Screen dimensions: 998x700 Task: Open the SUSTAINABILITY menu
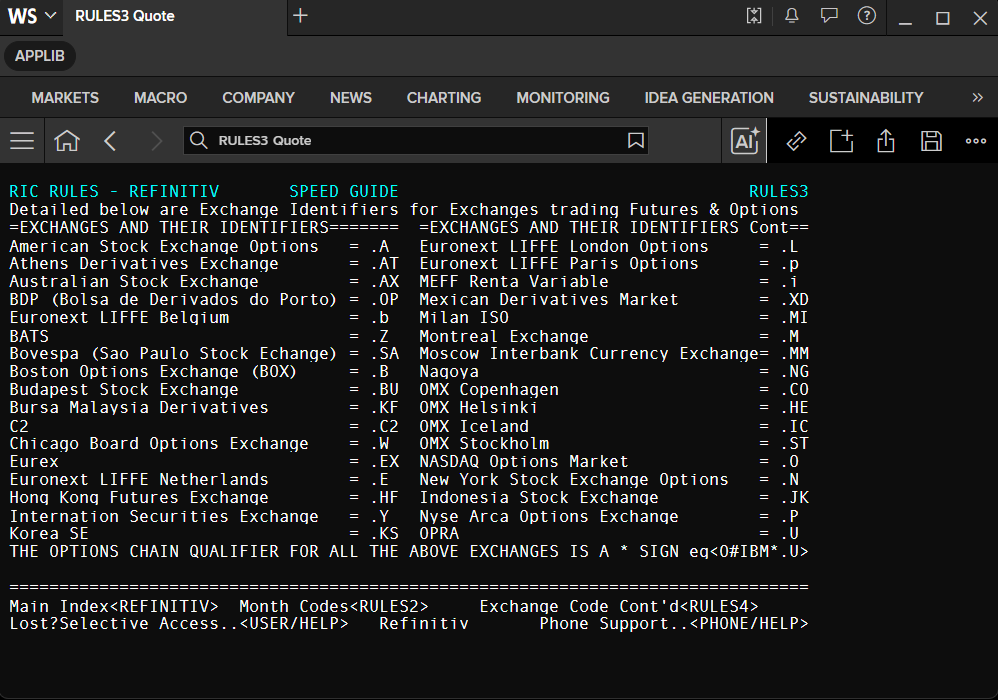(x=866, y=98)
